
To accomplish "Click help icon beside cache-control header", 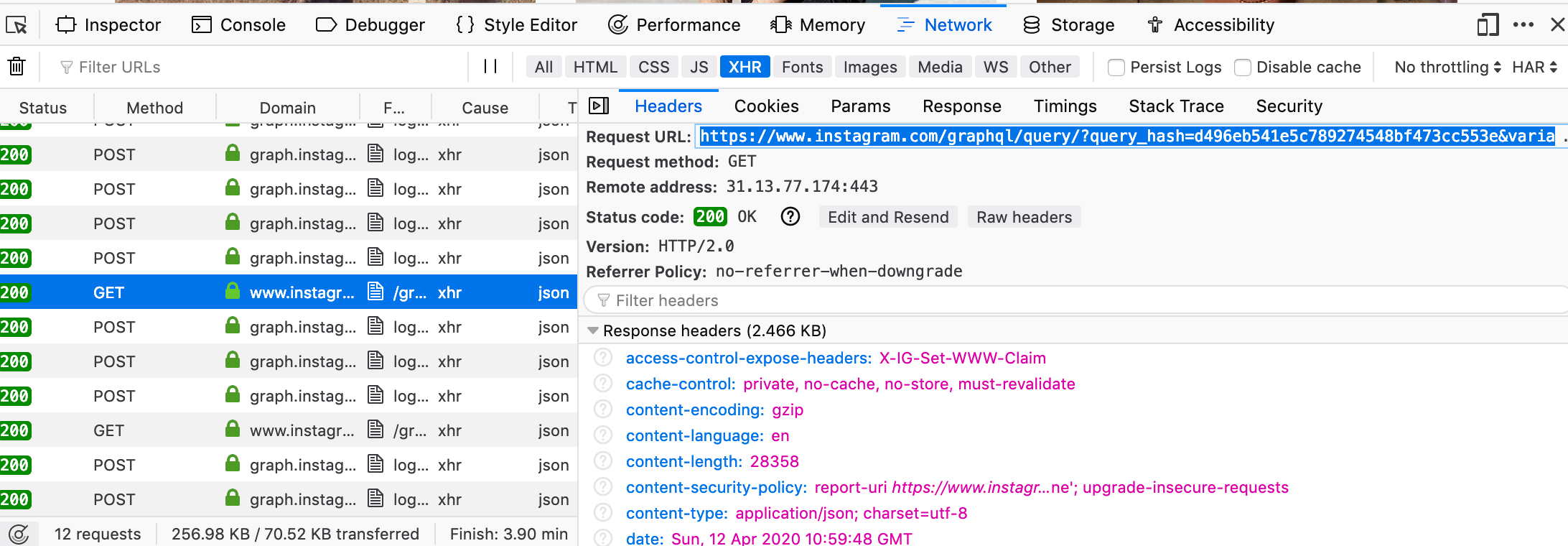I will pyautogui.click(x=603, y=384).
